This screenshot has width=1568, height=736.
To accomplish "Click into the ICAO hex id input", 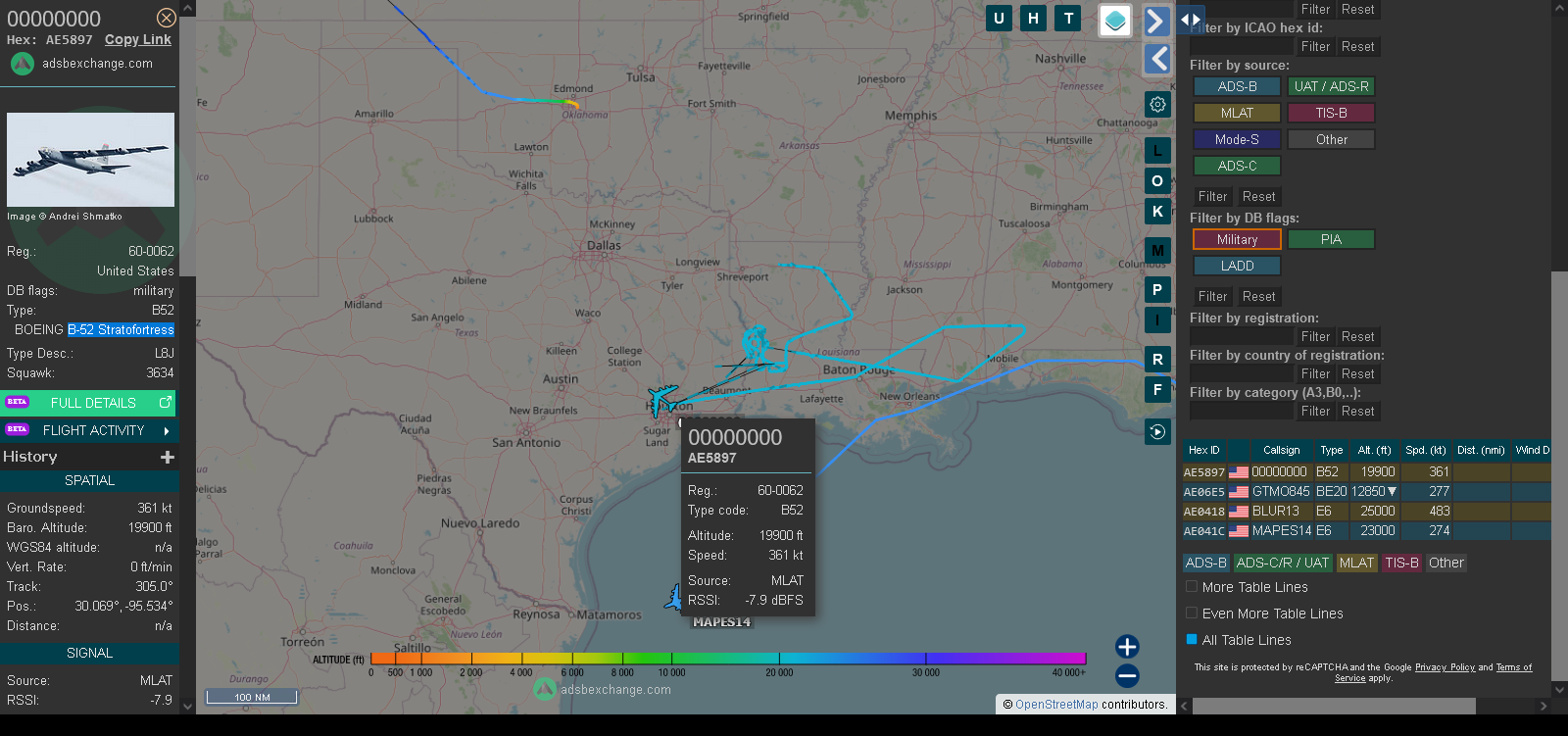I will click(x=1242, y=46).
